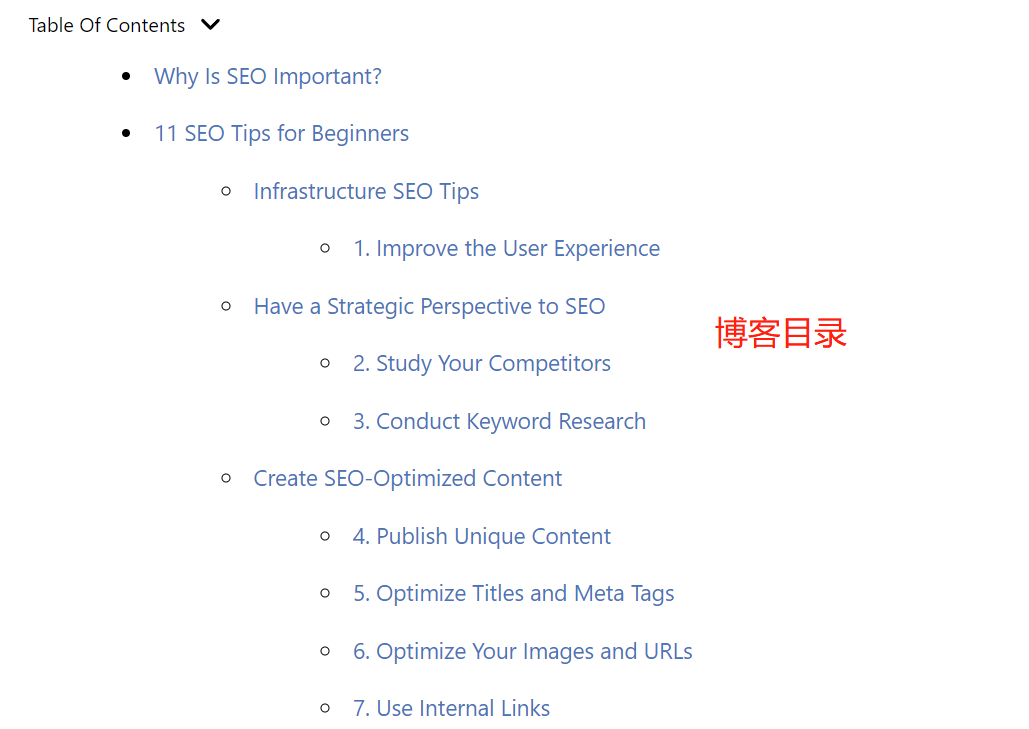Click the hollow bullet beside Infrastructure SEO Tips

coord(226,191)
